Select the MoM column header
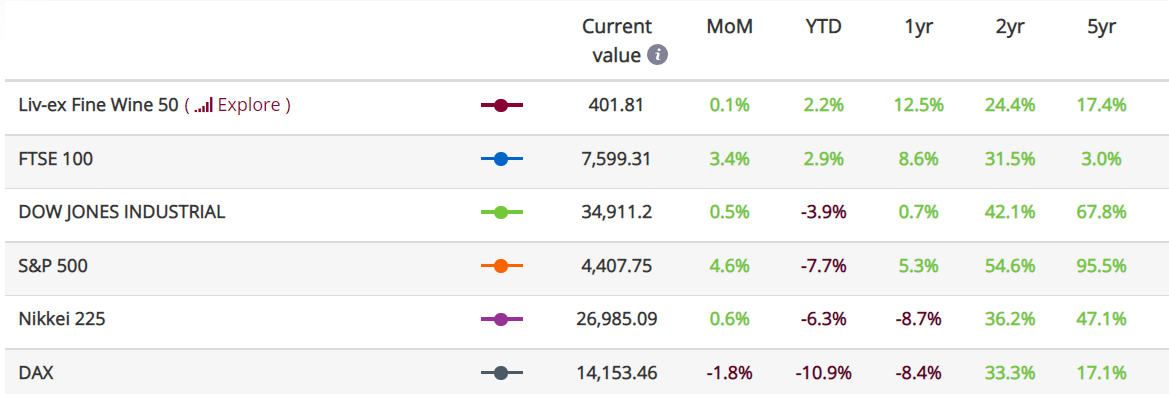The height and width of the screenshot is (394, 1169). [x=730, y=28]
